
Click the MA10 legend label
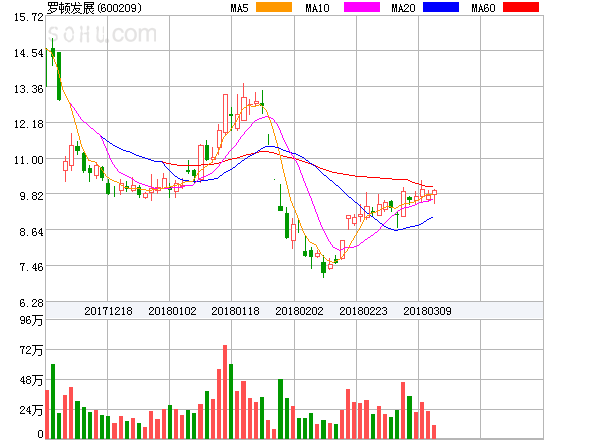pos(317,8)
